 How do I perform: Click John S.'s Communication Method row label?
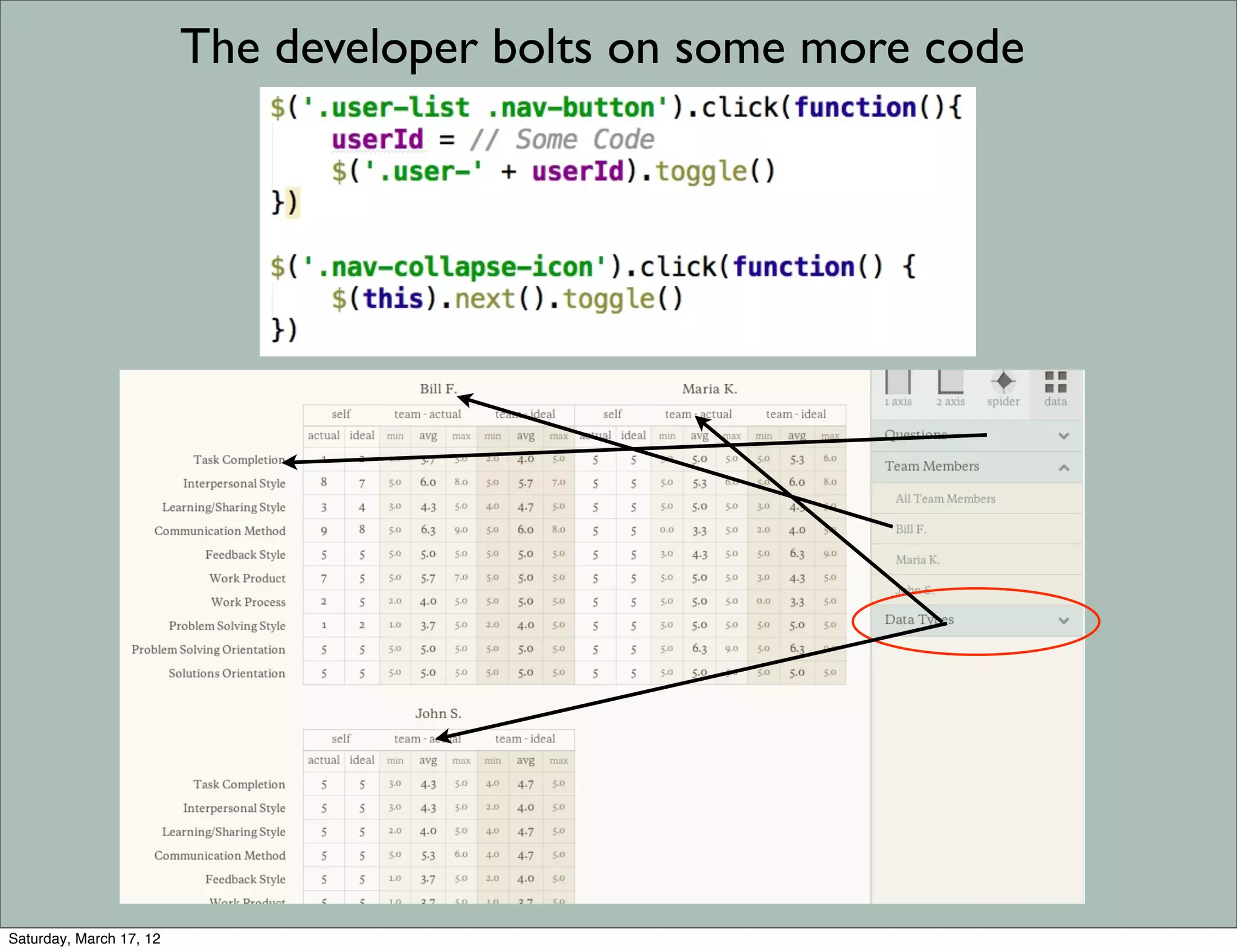click(220, 856)
